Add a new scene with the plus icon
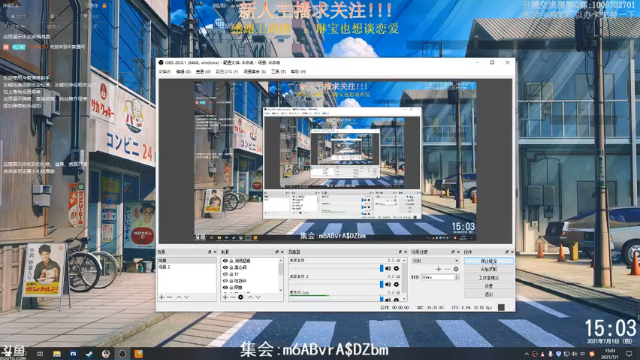Image resolution: width=640 pixels, height=360 pixels. pos(162,297)
